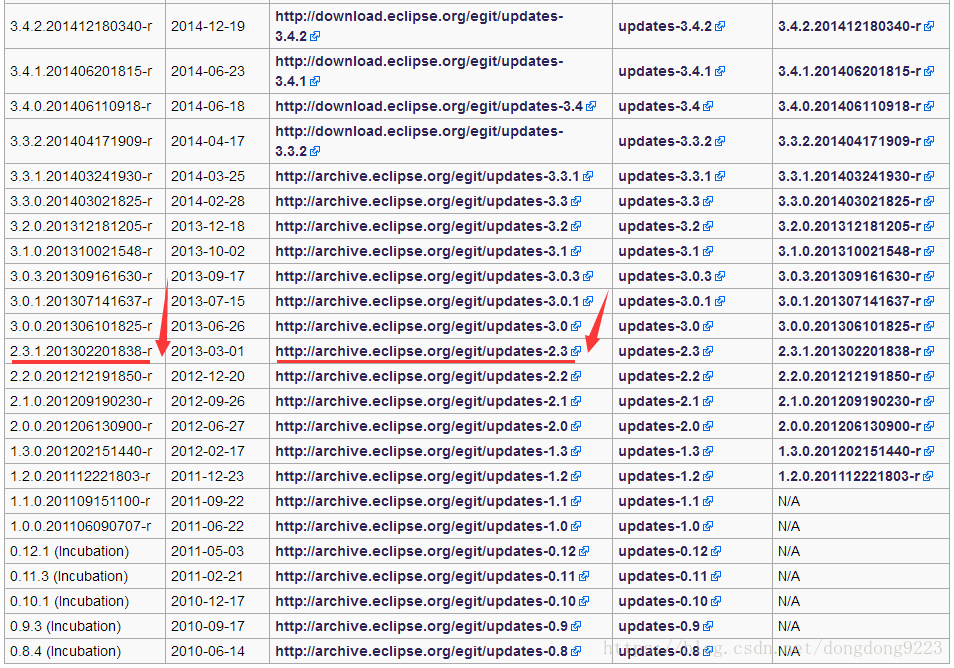Open the full http://archive.eclipse.org/egit/updates-0.10 URL link
954x668 pixels.
[x=432, y=600]
